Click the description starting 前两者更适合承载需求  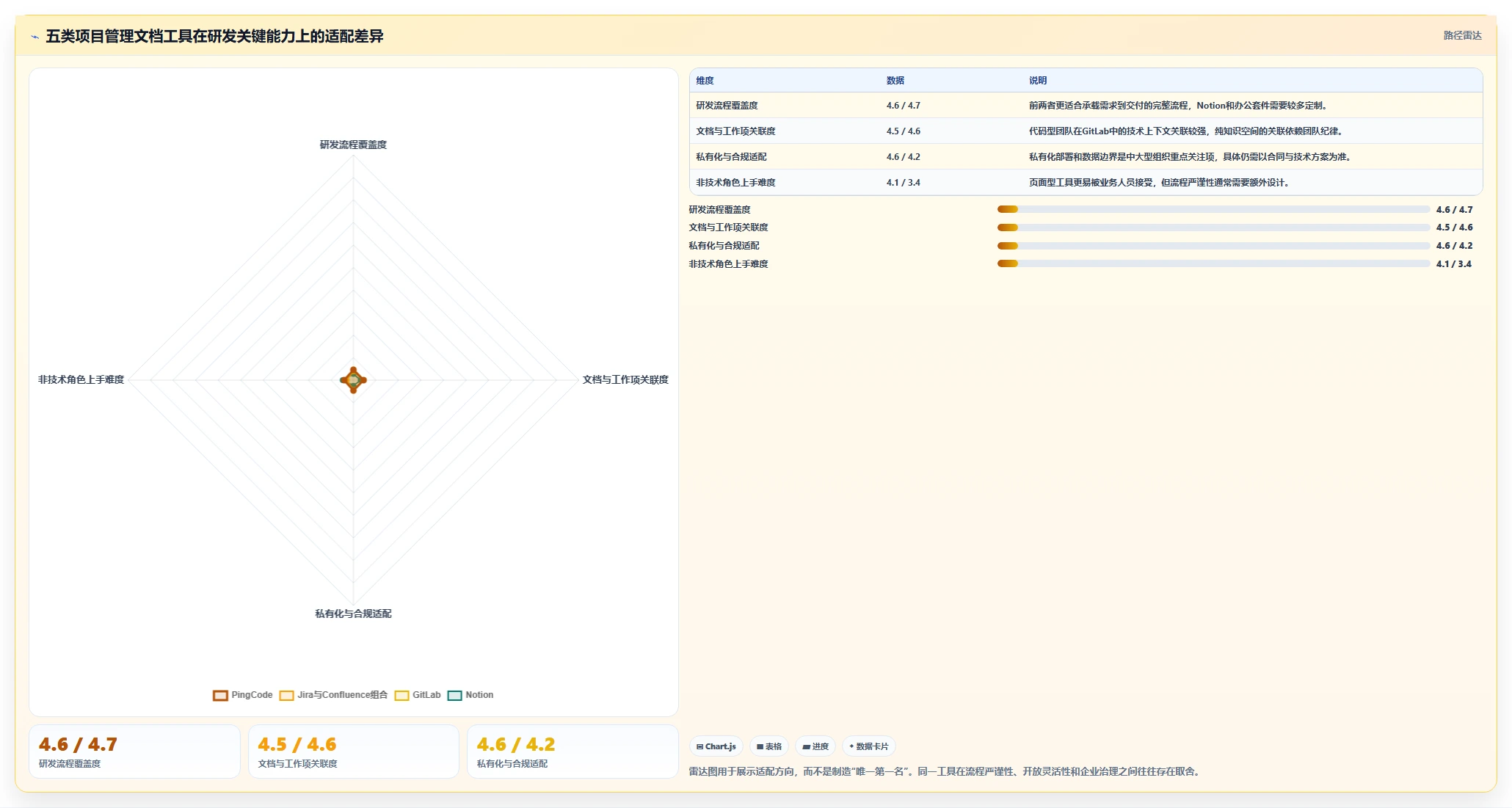(x=1179, y=106)
